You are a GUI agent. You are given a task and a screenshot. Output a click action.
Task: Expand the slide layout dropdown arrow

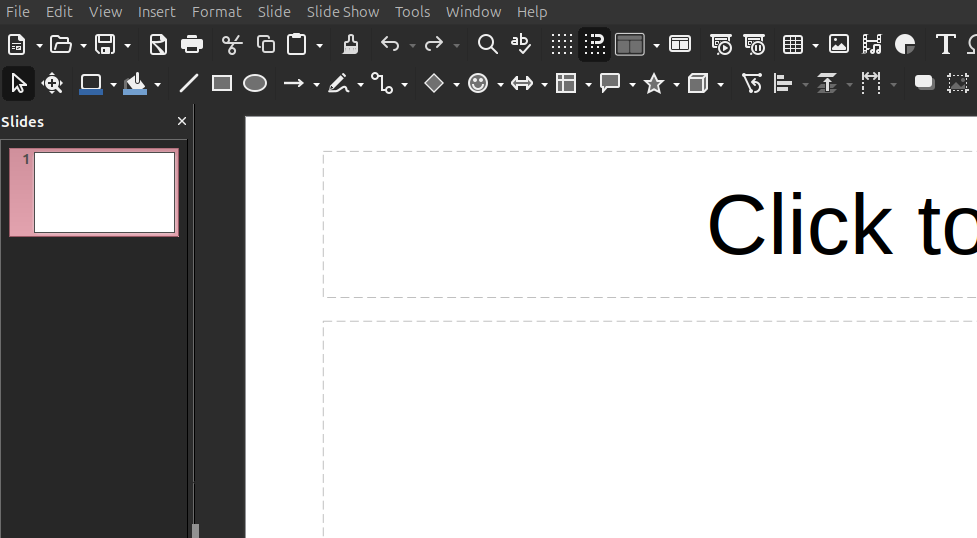point(656,45)
